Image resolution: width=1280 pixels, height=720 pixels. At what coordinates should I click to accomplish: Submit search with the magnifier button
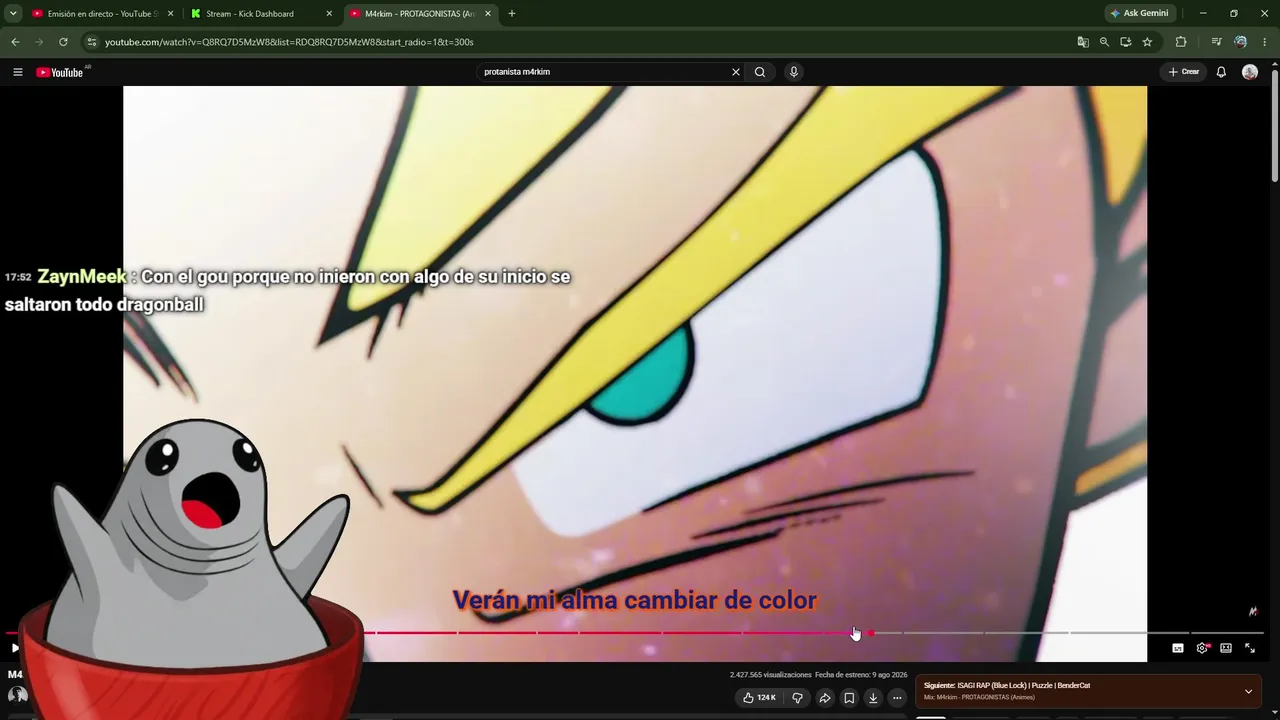(760, 72)
